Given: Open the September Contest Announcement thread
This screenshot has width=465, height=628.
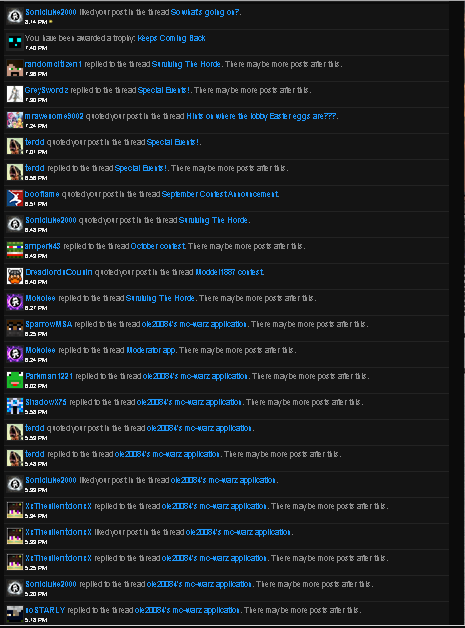Looking at the screenshot, I should point(220,194).
